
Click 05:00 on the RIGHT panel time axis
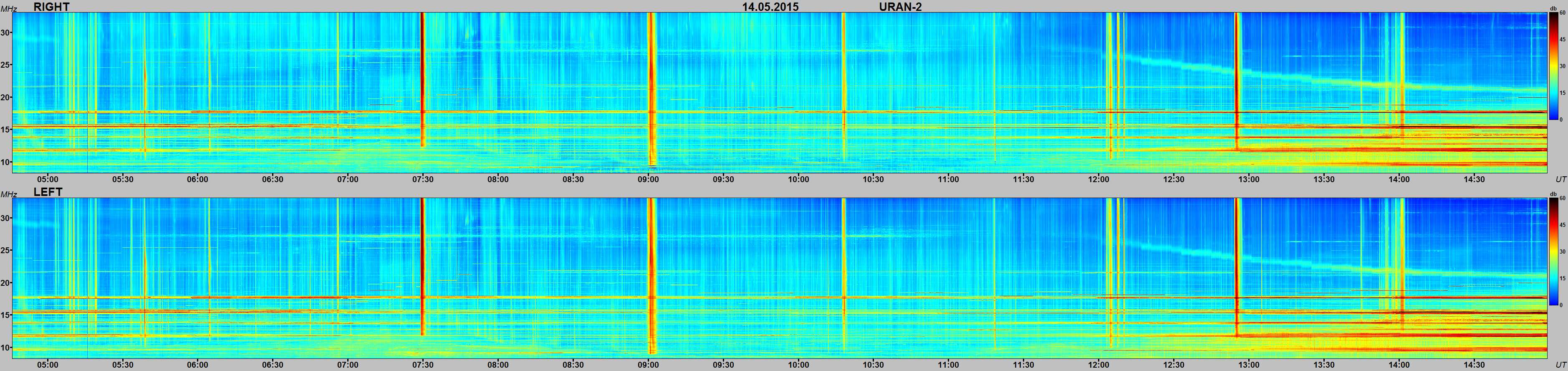[48, 179]
